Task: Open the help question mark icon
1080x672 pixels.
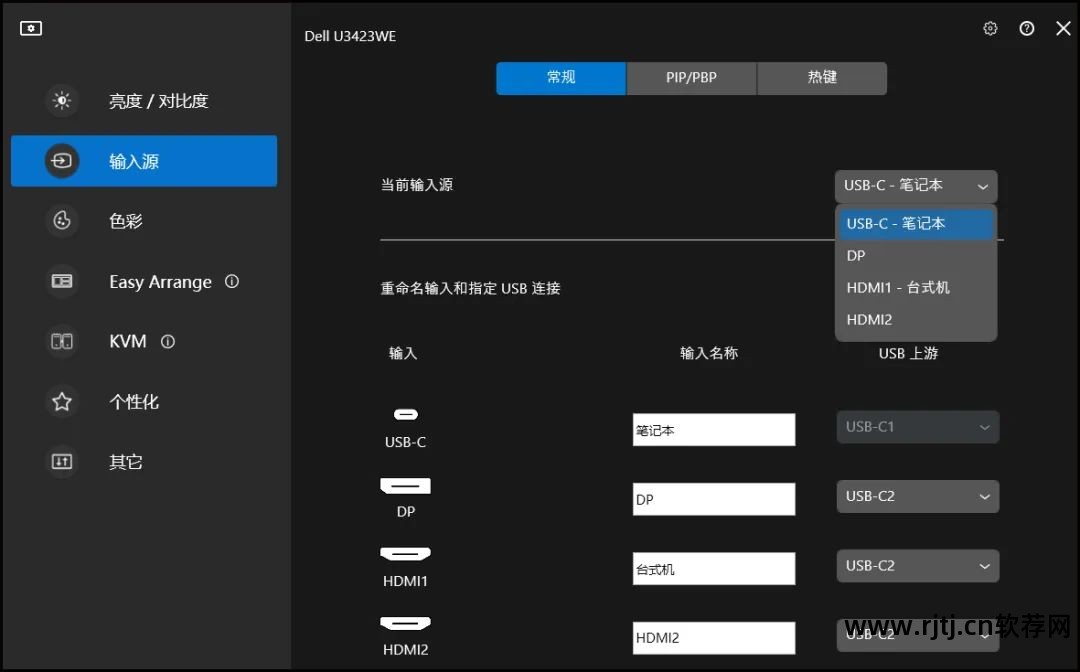Action: 1026,29
